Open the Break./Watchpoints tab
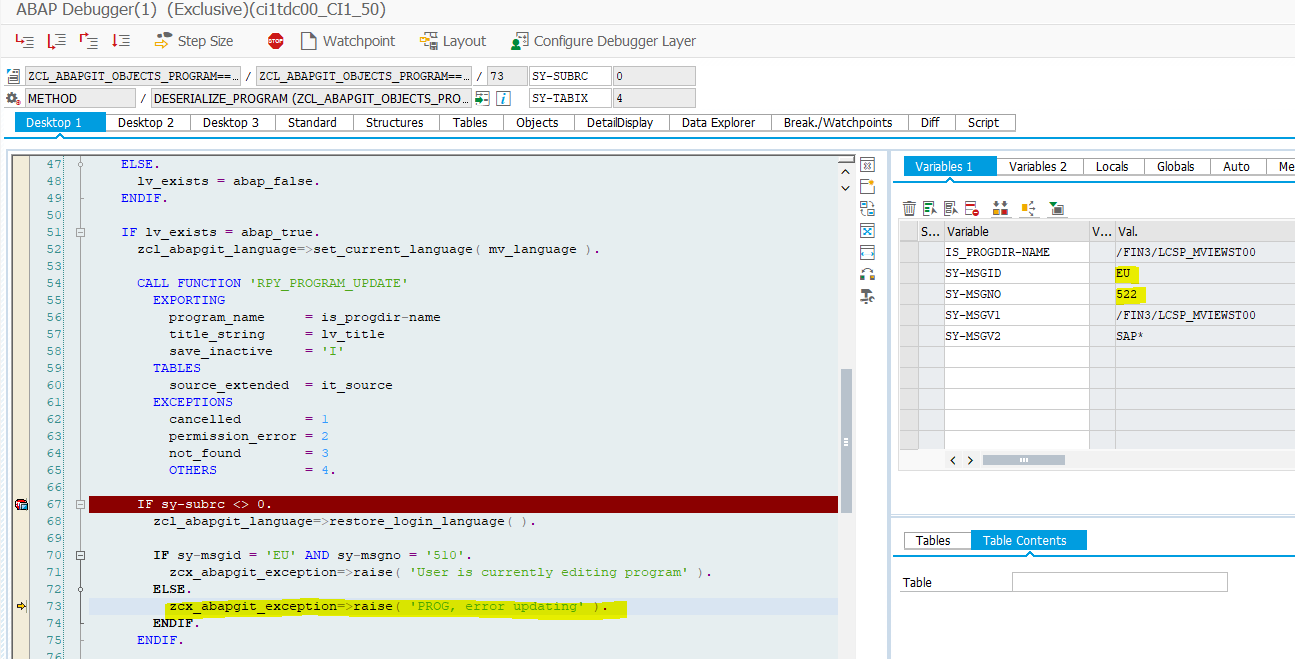1295x659 pixels. [x=839, y=122]
